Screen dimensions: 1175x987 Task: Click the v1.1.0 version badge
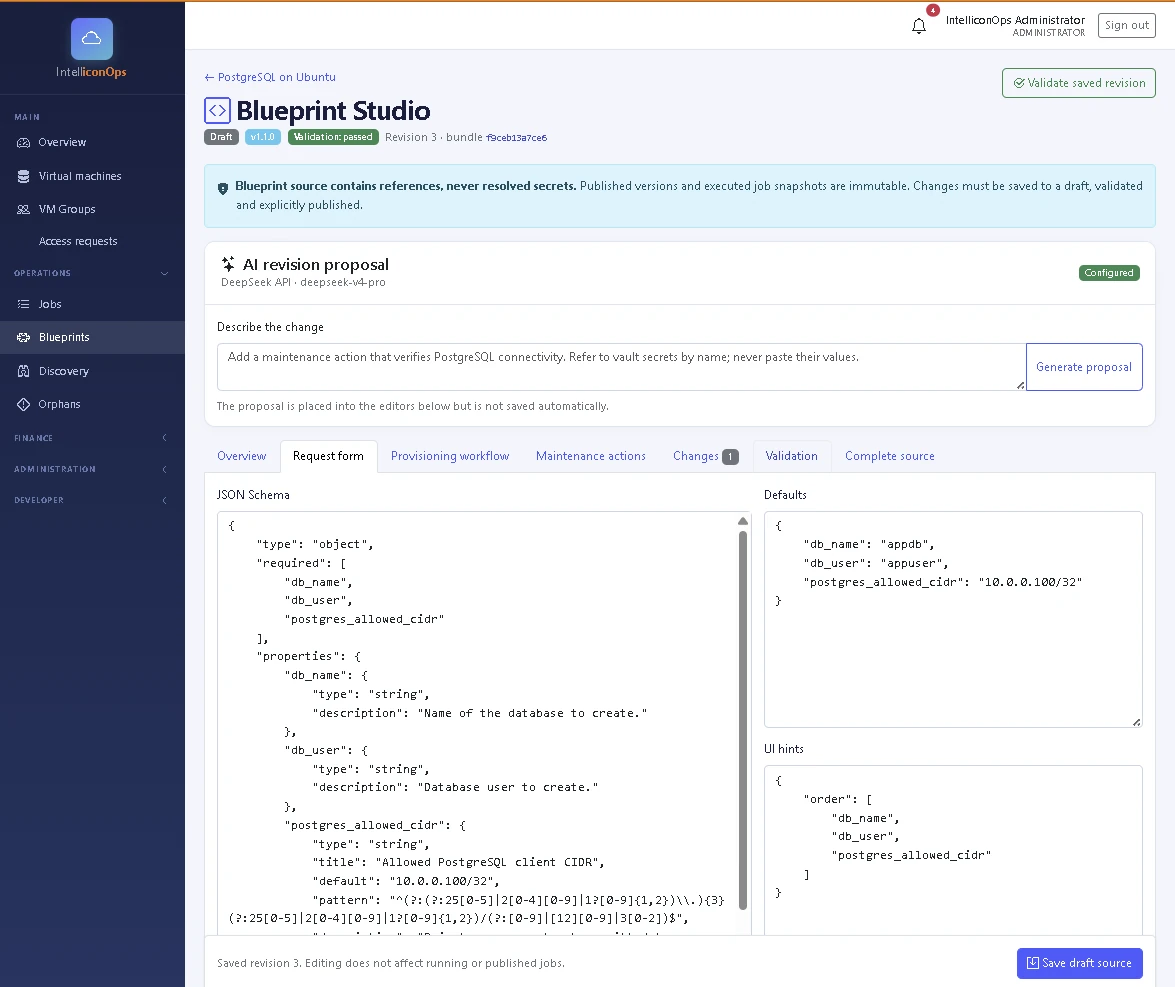pyautogui.click(x=262, y=137)
